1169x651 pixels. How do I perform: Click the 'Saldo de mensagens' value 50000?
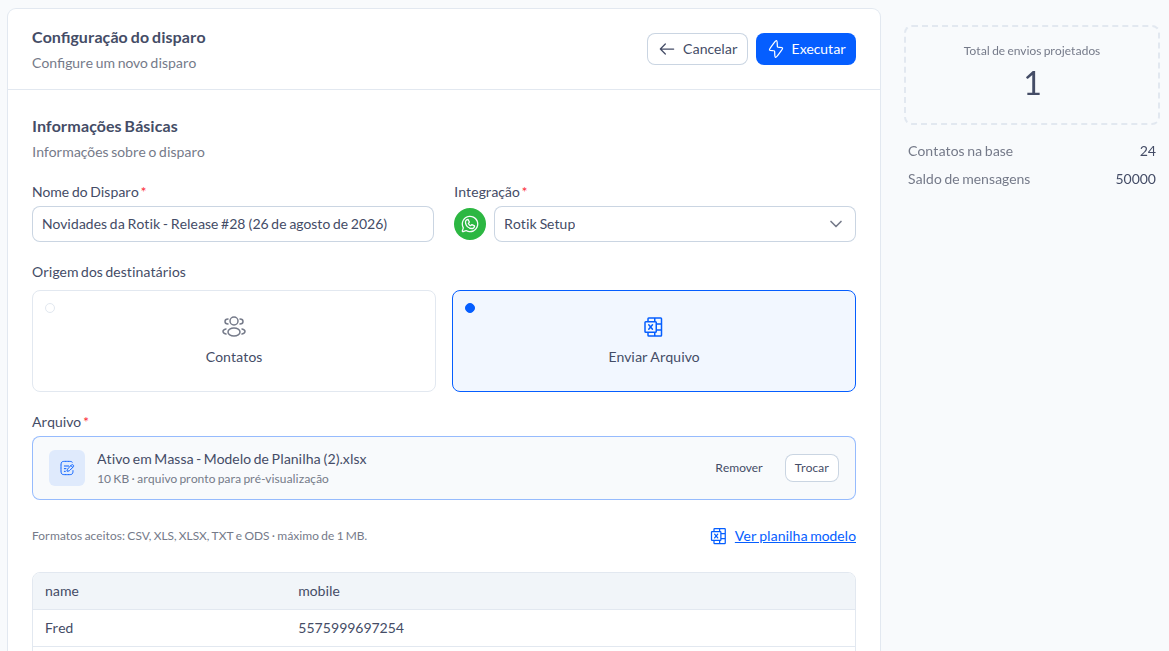[1135, 179]
